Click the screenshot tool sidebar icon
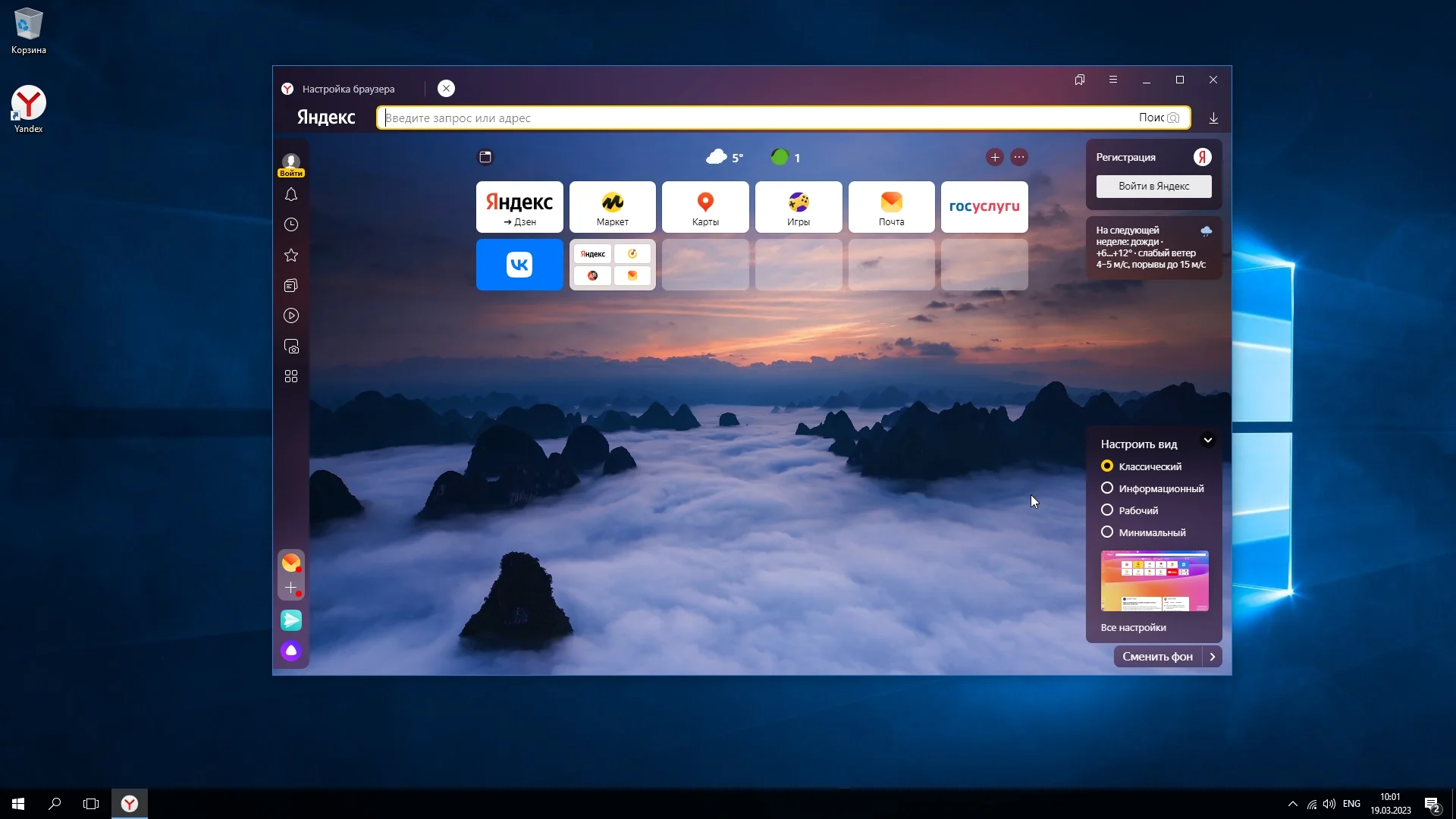The image size is (1456, 819). [291, 347]
